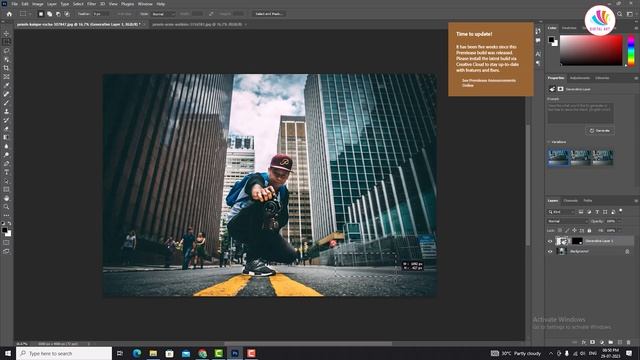Screen dimensions: 640x360
Task: Select the Zoom tool
Action: pyautogui.click(x=6, y=207)
